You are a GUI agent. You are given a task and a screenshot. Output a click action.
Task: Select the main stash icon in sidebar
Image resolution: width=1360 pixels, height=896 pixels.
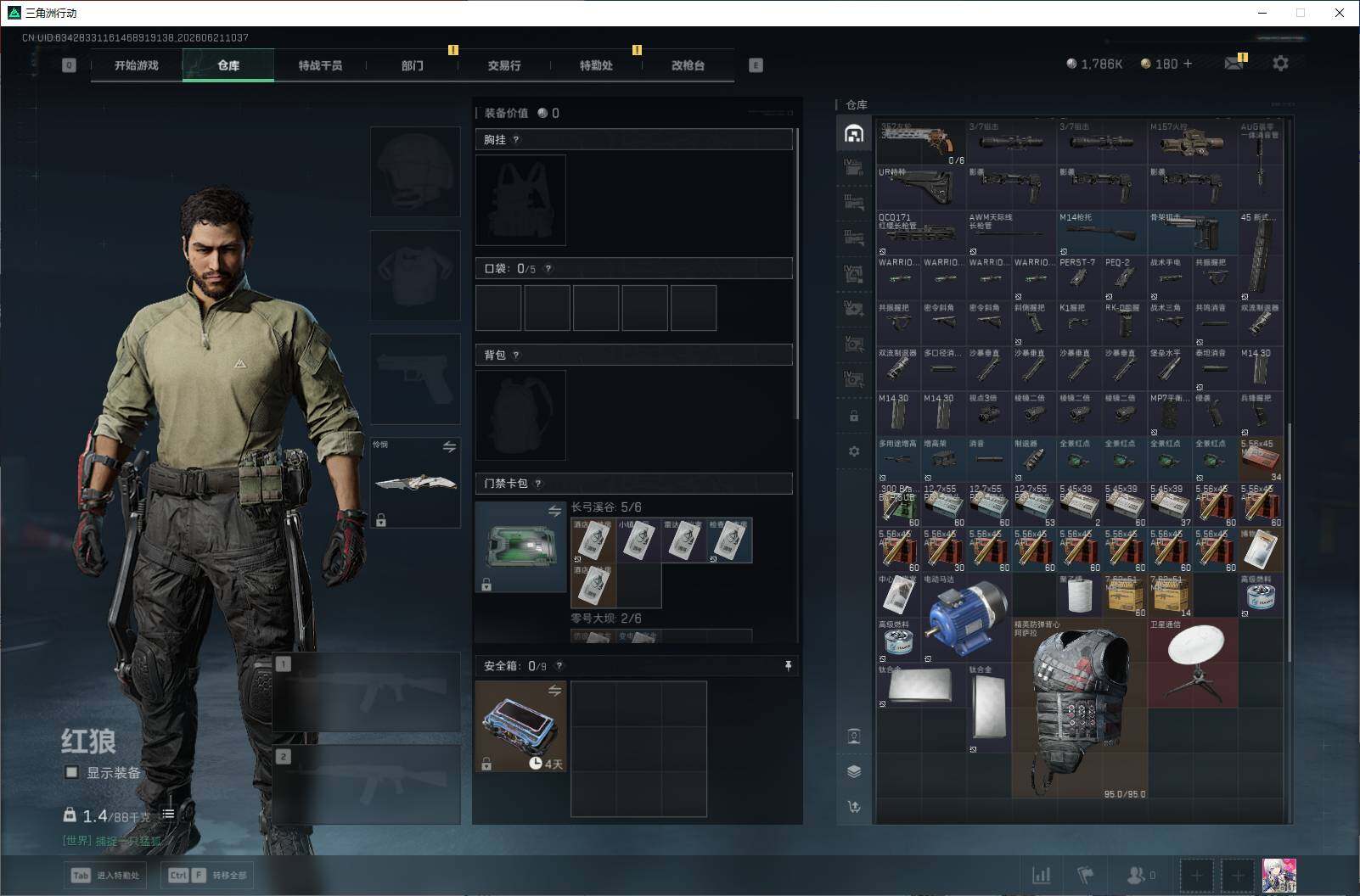tap(854, 133)
